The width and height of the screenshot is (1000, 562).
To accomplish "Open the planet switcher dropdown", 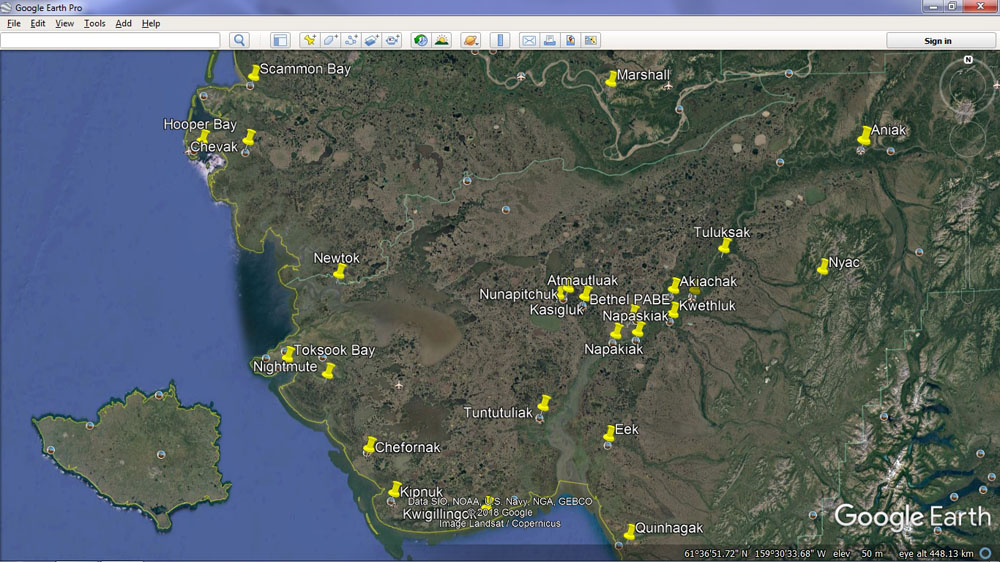I will 471,40.
